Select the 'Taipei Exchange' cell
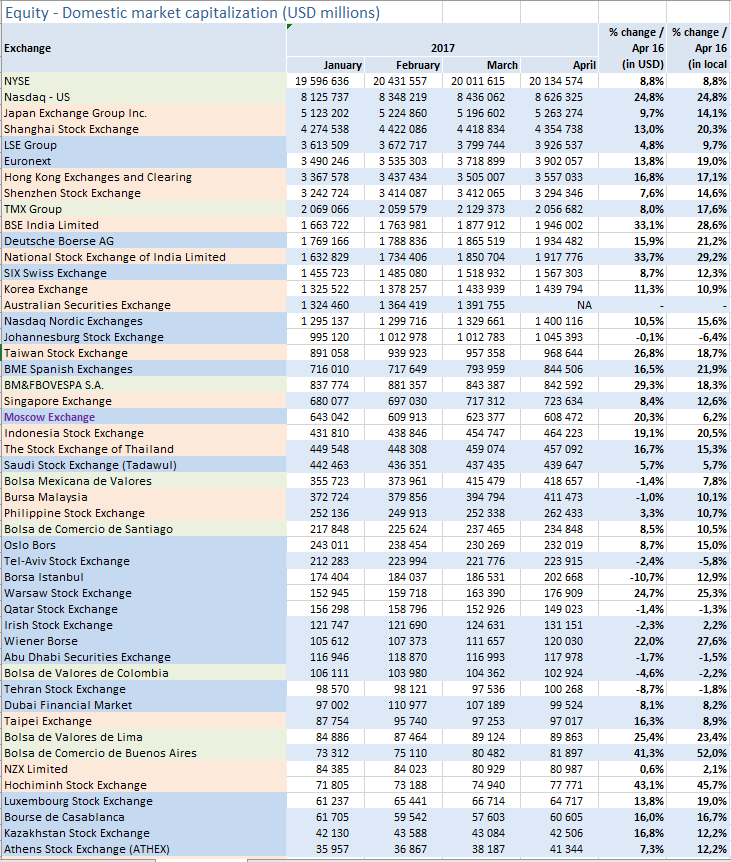The width and height of the screenshot is (731, 862). [x=144, y=720]
